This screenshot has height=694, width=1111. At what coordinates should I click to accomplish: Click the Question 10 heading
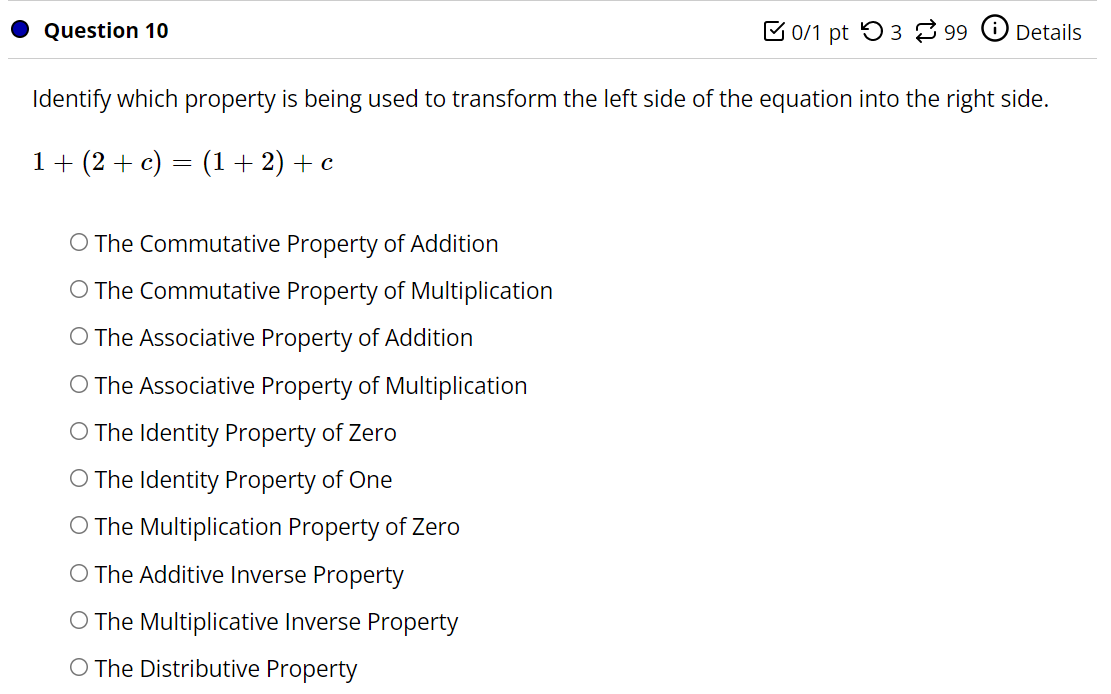point(105,30)
